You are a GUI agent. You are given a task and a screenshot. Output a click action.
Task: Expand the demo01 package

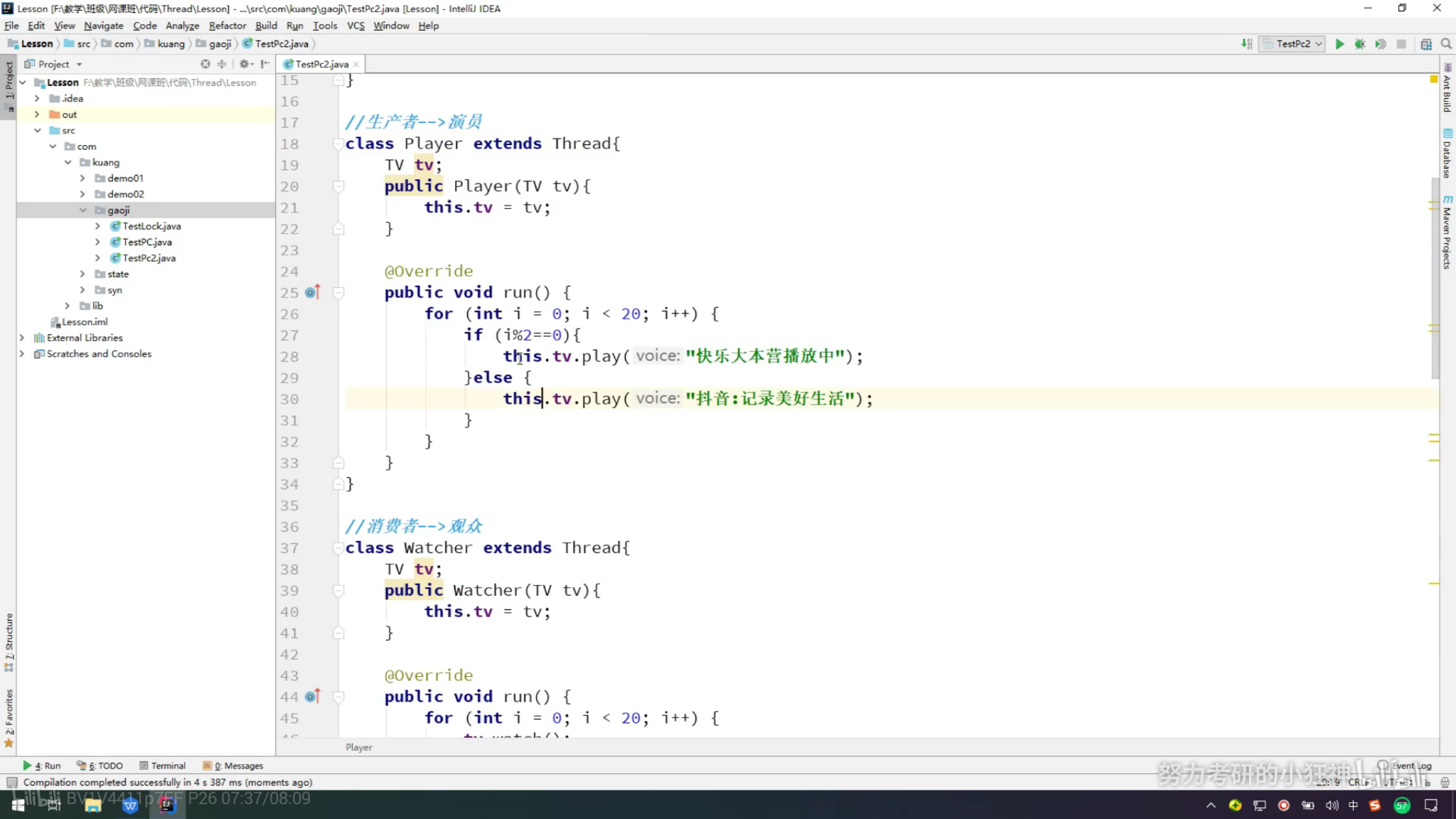pyautogui.click(x=82, y=178)
